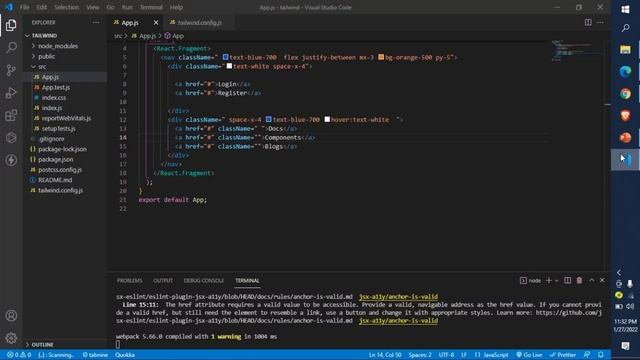The height and width of the screenshot is (360, 640).
Task: Open the Selection menu
Action: tap(66, 7)
